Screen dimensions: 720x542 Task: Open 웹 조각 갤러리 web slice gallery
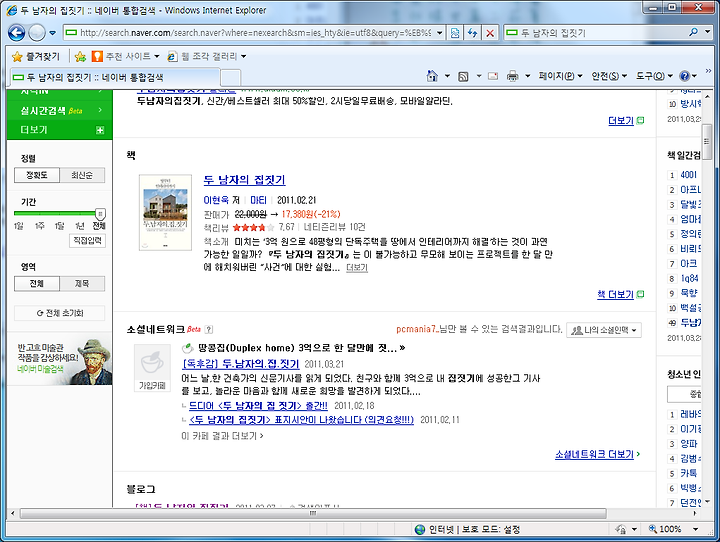pos(207,56)
